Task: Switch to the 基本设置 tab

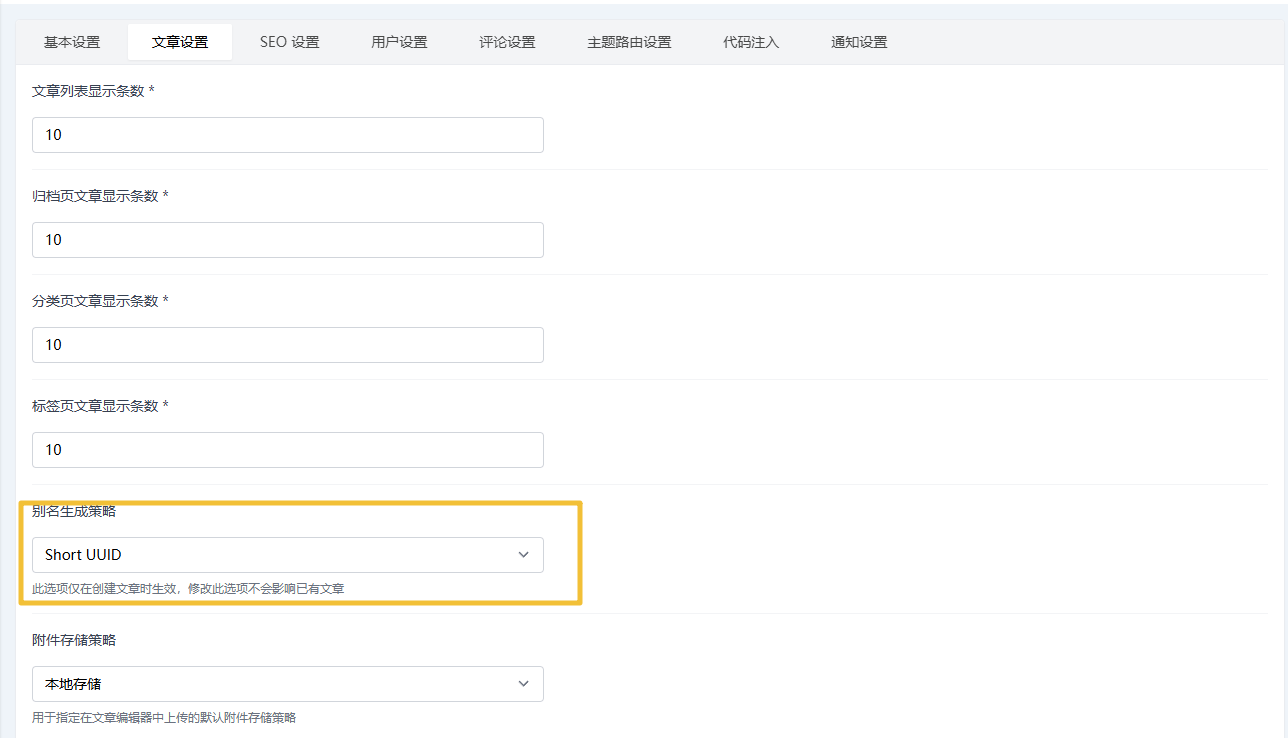Action: 72,42
